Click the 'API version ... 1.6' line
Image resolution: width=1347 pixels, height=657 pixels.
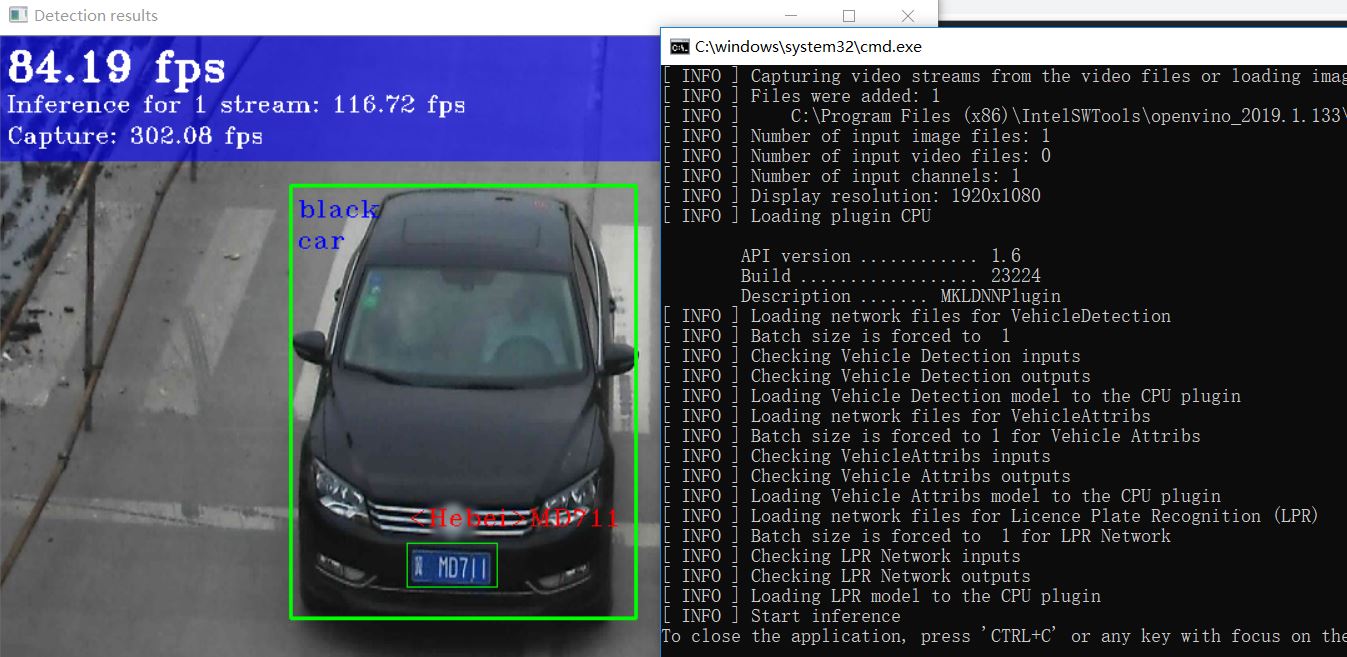pyautogui.click(x=881, y=256)
